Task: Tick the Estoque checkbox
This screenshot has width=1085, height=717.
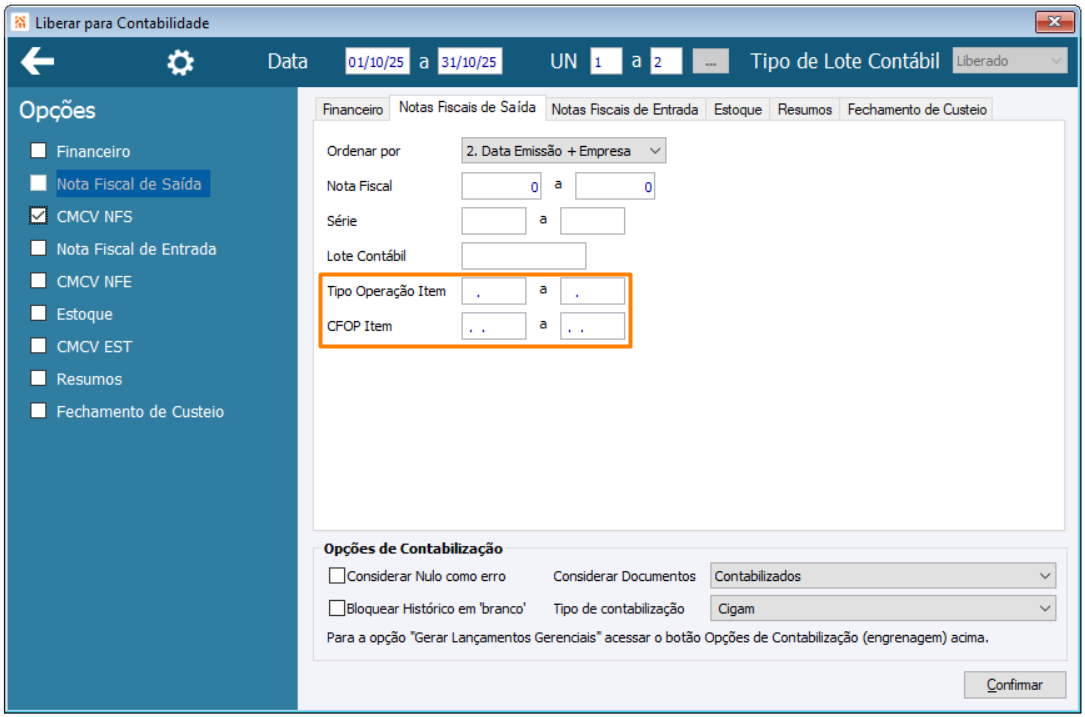Action: coord(39,314)
